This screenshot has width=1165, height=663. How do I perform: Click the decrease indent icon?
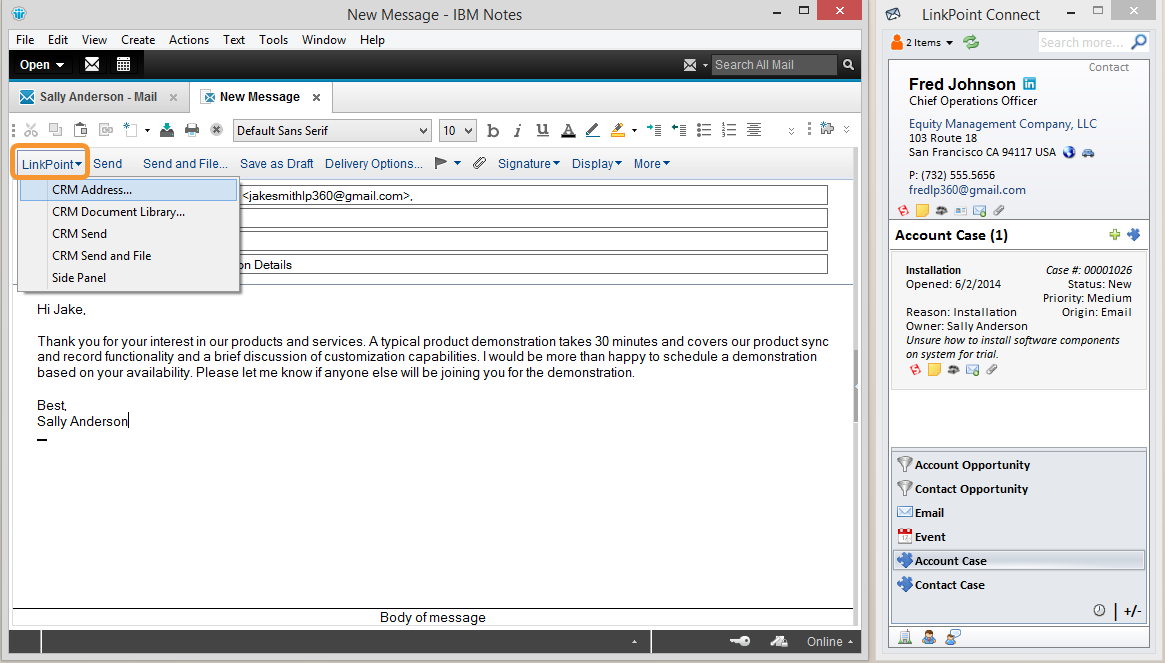tap(678, 130)
